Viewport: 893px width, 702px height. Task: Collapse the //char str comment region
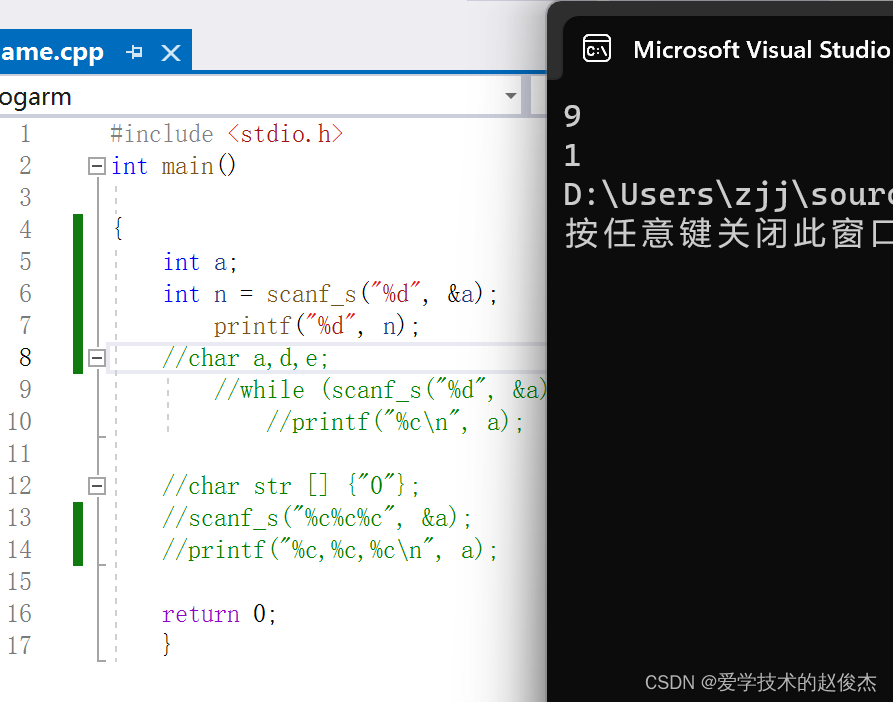(x=97, y=486)
